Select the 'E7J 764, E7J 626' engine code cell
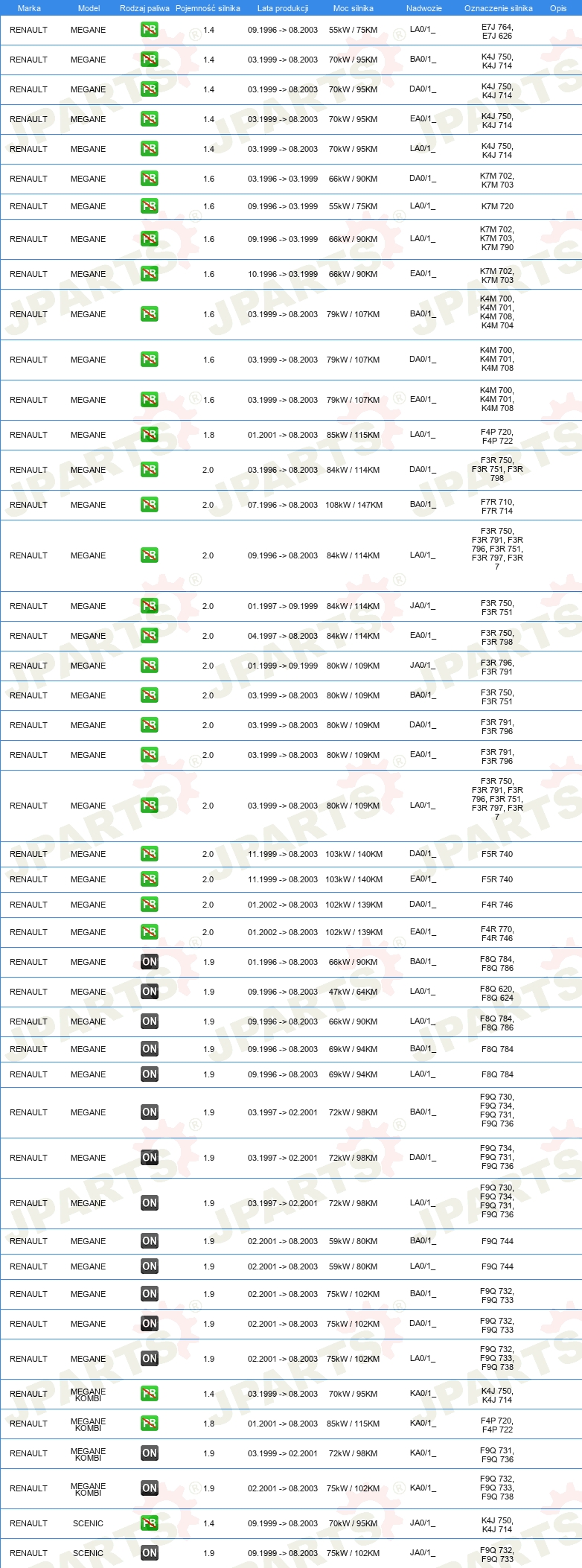Screen dimensions: 582x1568 click(x=497, y=31)
